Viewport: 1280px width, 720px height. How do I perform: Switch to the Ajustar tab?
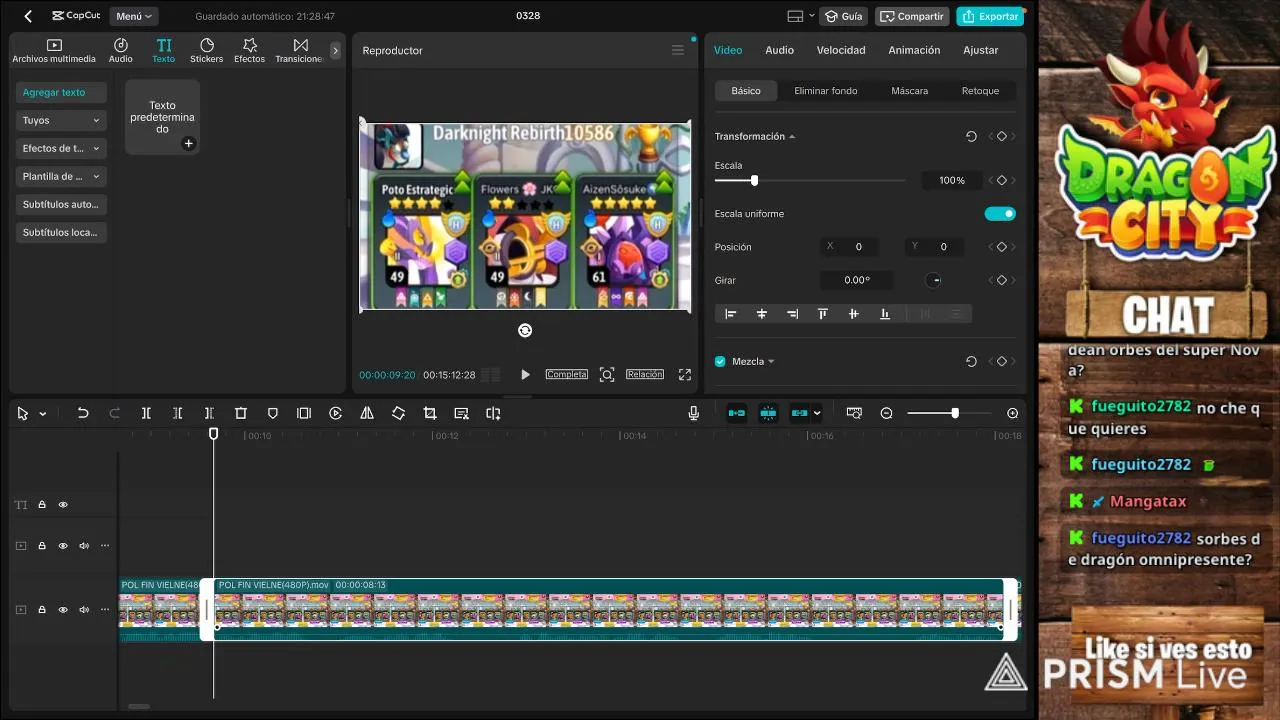(x=980, y=50)
